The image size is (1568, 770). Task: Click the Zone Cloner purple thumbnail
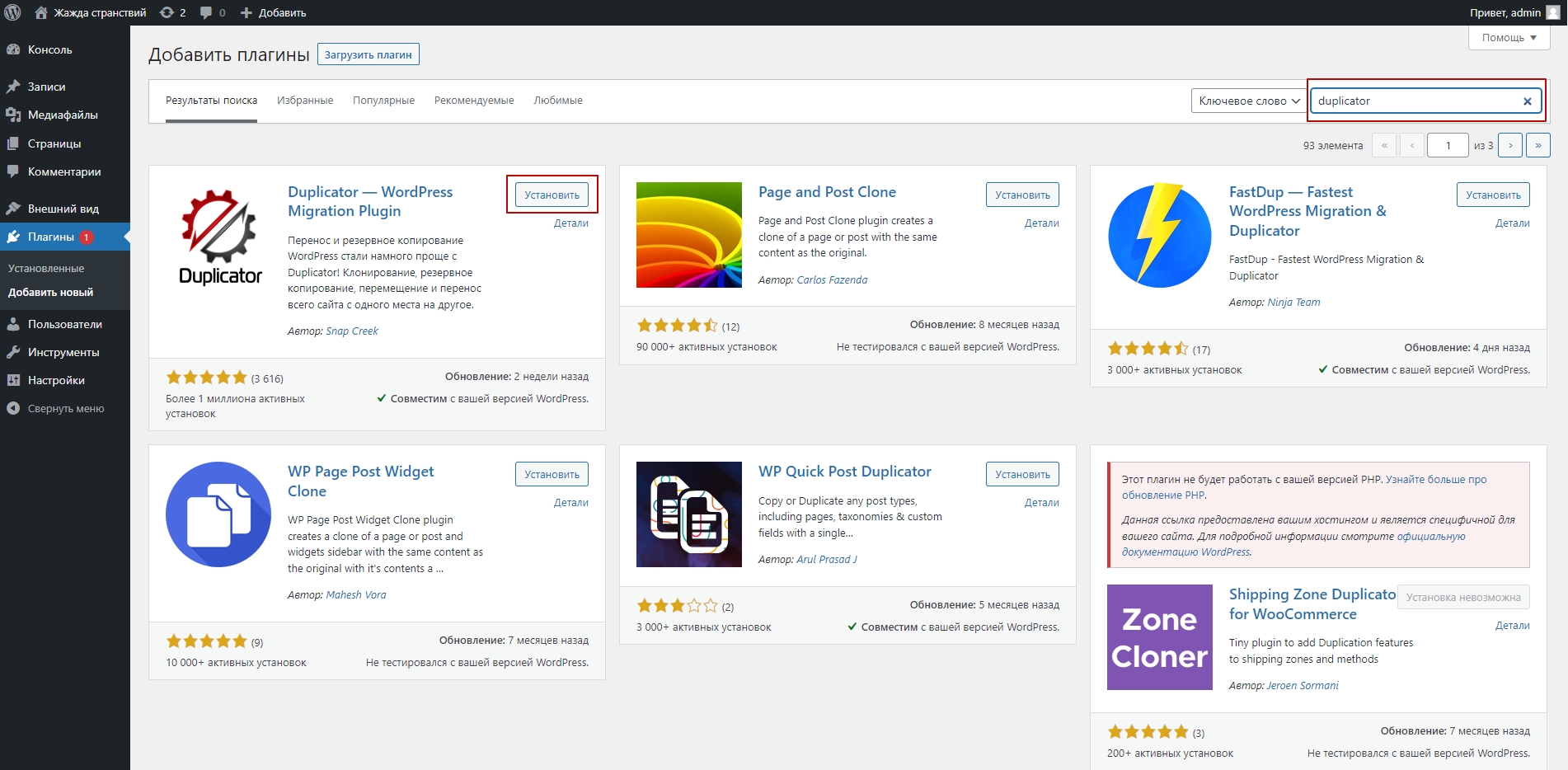point(1160,637)
